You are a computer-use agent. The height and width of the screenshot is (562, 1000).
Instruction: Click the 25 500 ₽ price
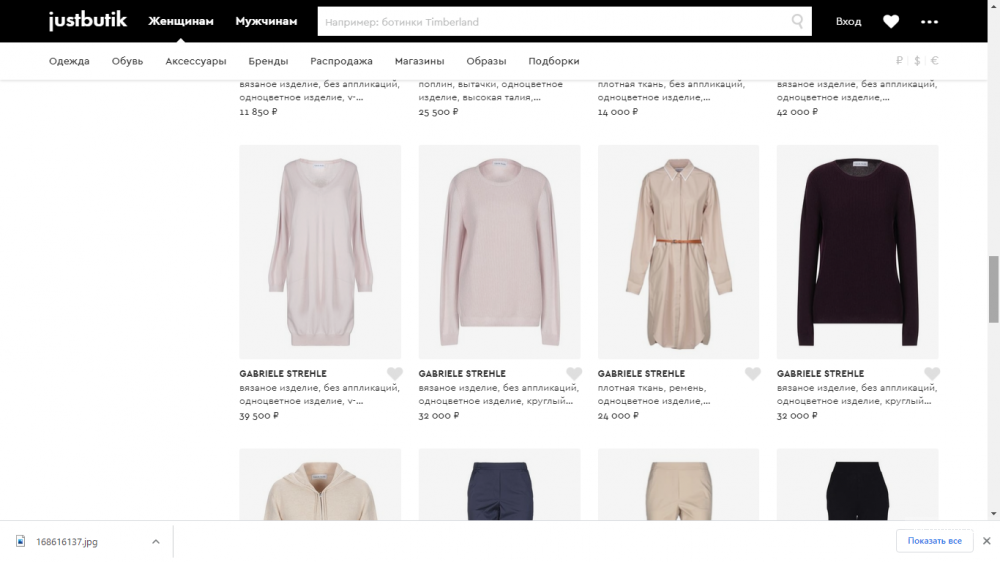click(x=438, y=112)
